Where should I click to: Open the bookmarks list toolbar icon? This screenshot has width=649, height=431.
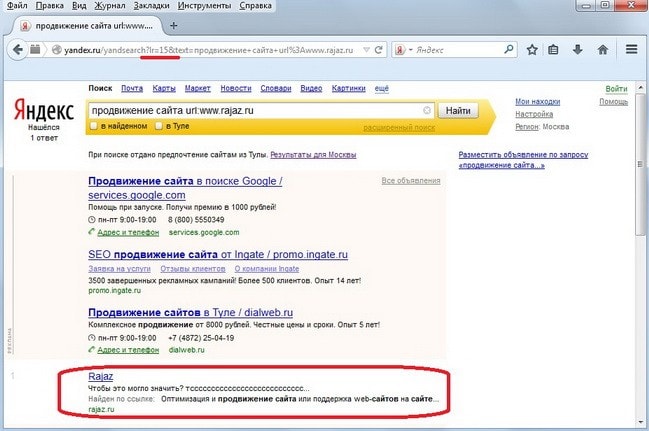coord(554,48)
